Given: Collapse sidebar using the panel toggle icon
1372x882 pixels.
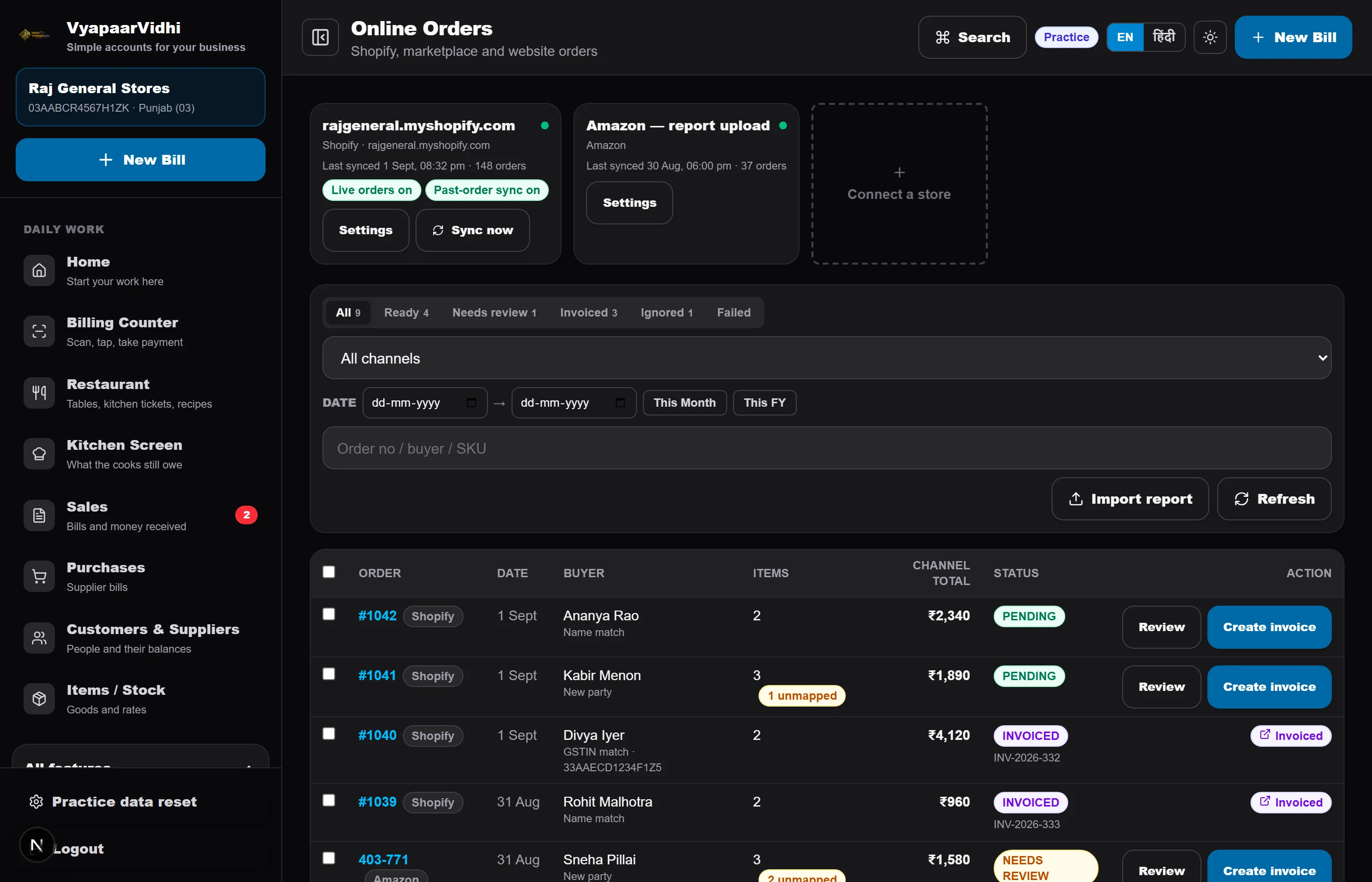Looking at the screenshot, I should 320,37.
